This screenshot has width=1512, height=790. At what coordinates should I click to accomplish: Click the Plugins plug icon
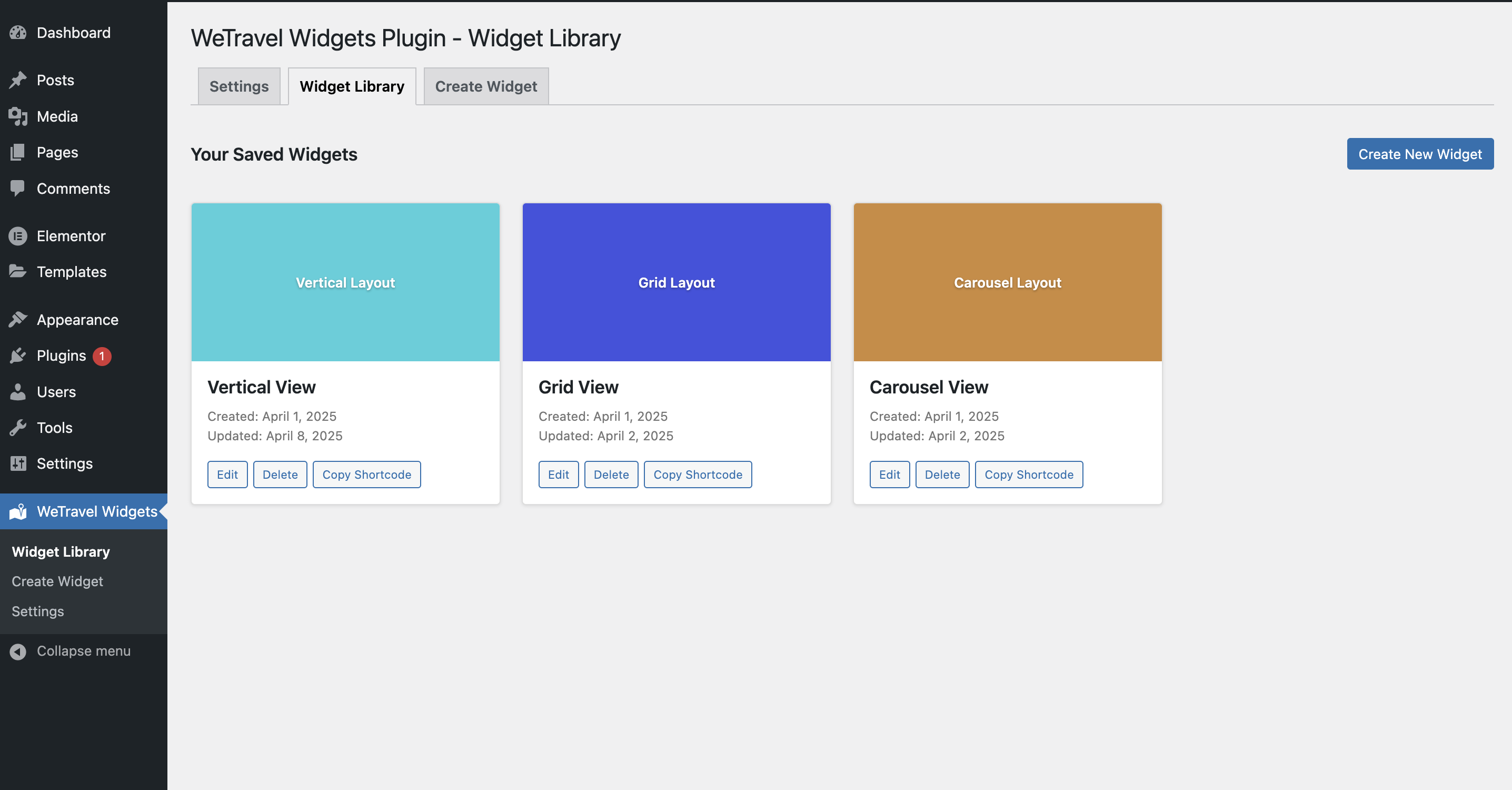[x=17, y=355]
